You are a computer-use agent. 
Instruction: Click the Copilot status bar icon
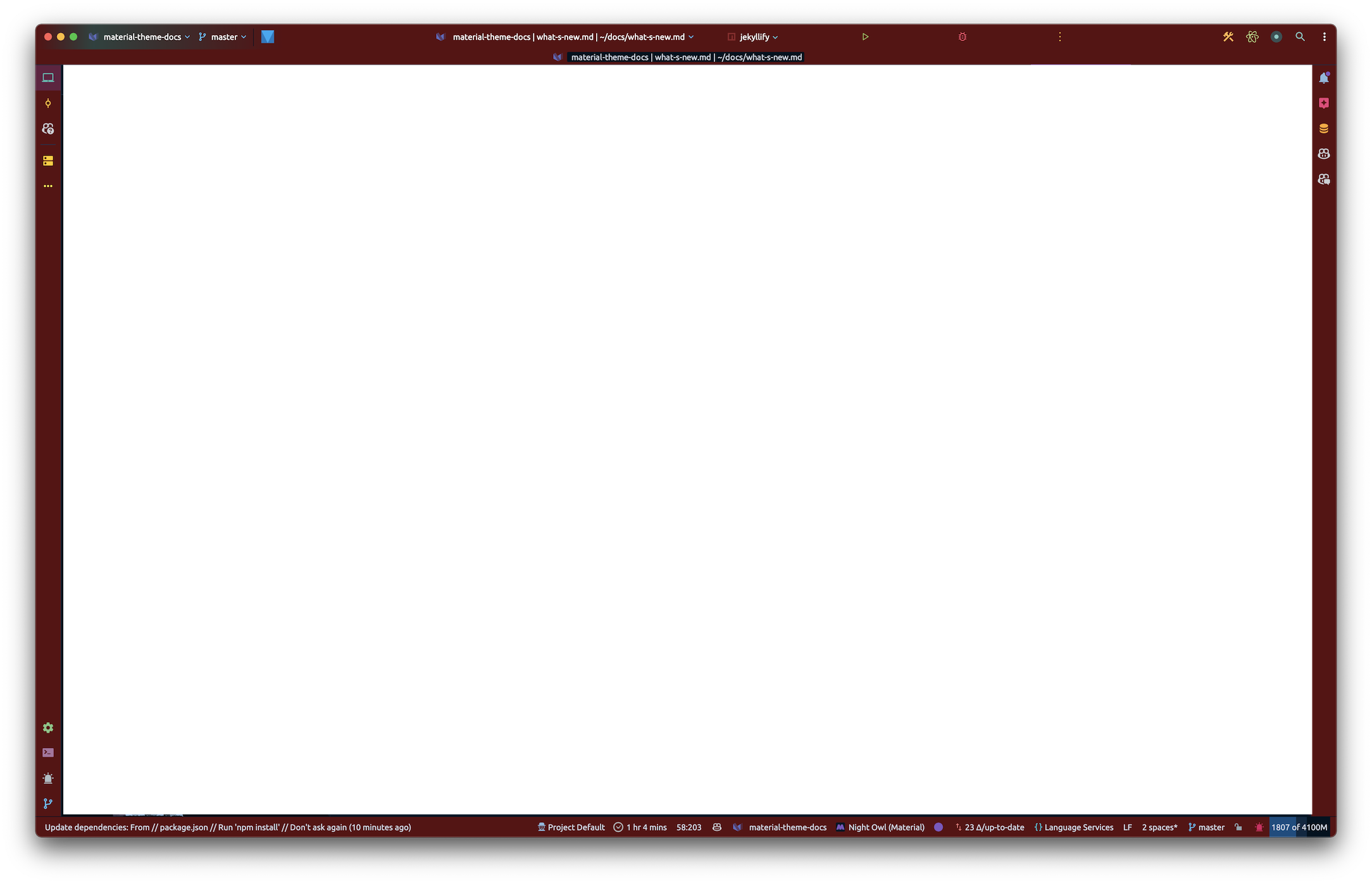coord(716,827)
